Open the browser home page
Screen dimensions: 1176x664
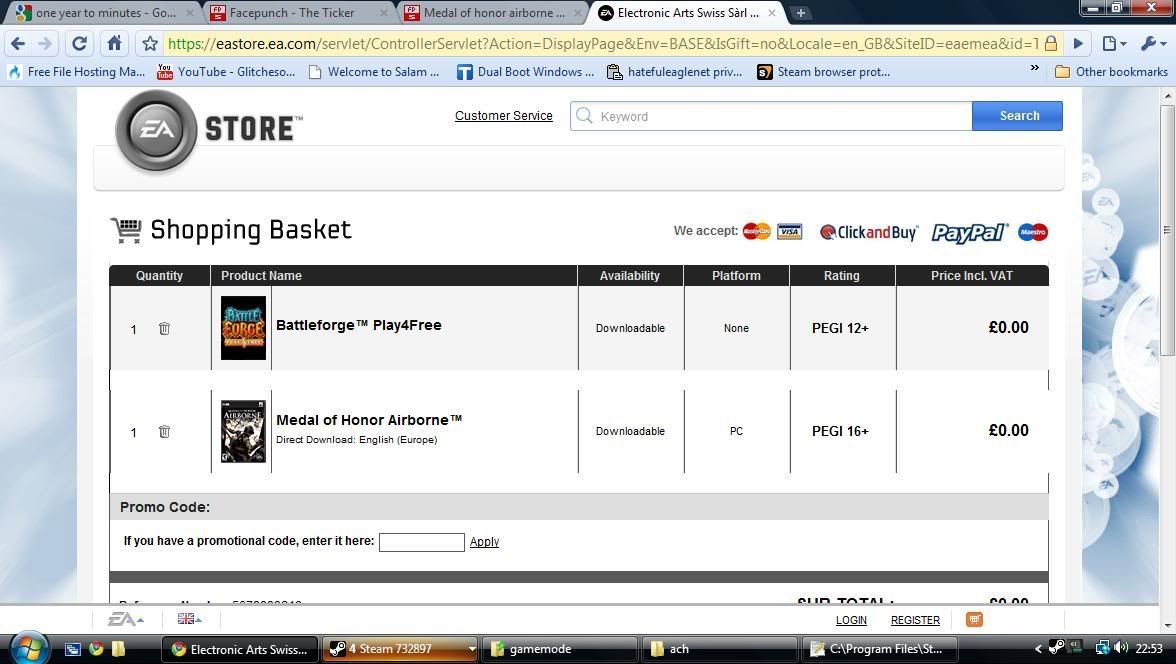point(114,44)
